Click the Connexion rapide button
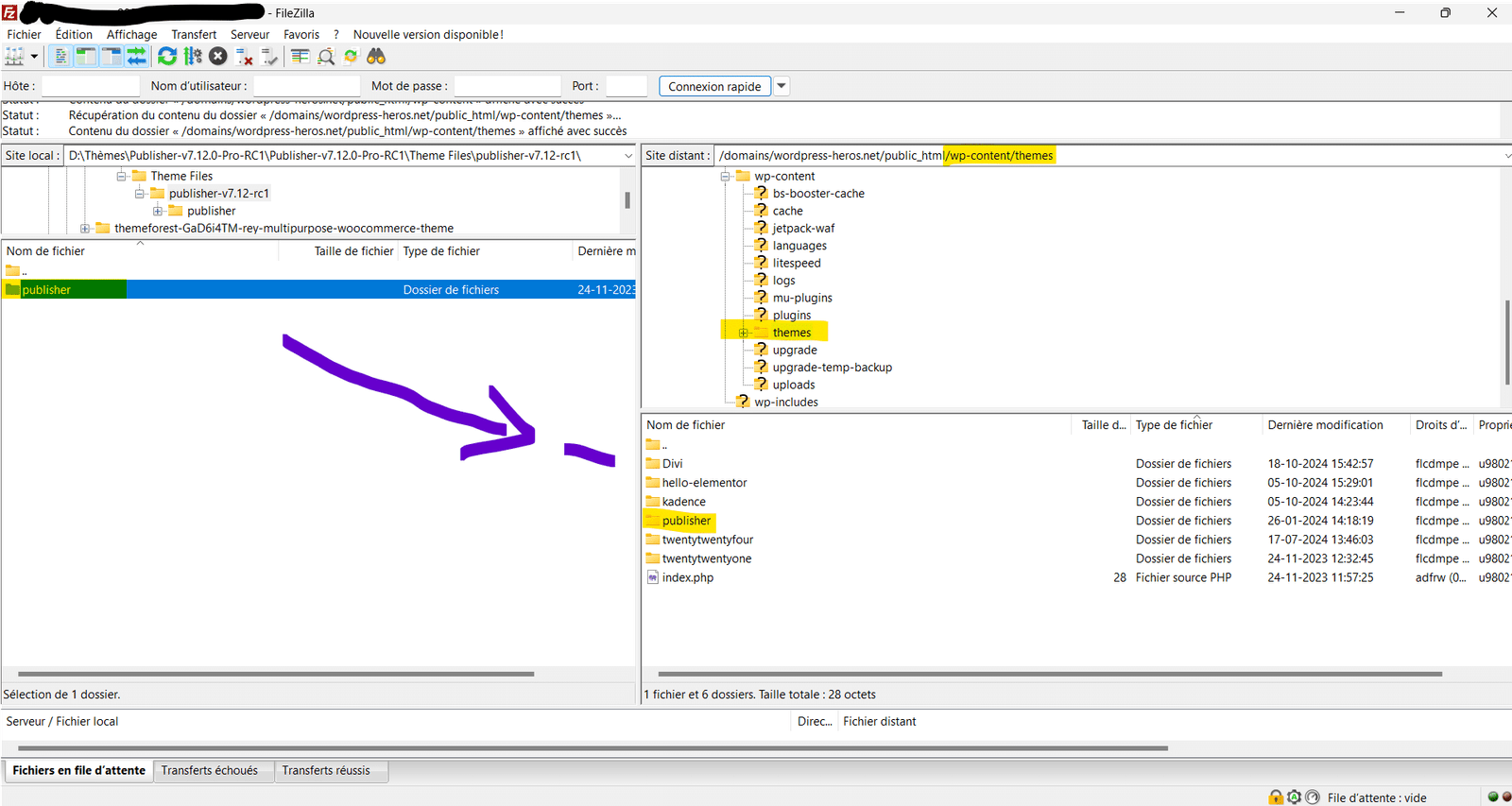The height and width of the screenshot is (806, 1512). click(x=714, y=86)
